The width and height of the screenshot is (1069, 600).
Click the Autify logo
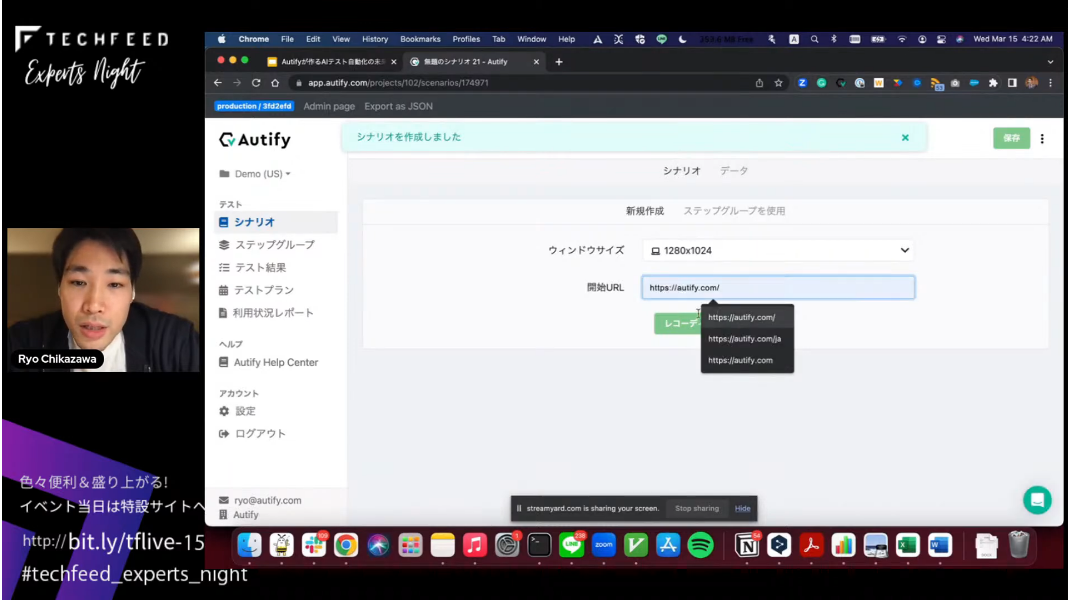click(255, 140)
